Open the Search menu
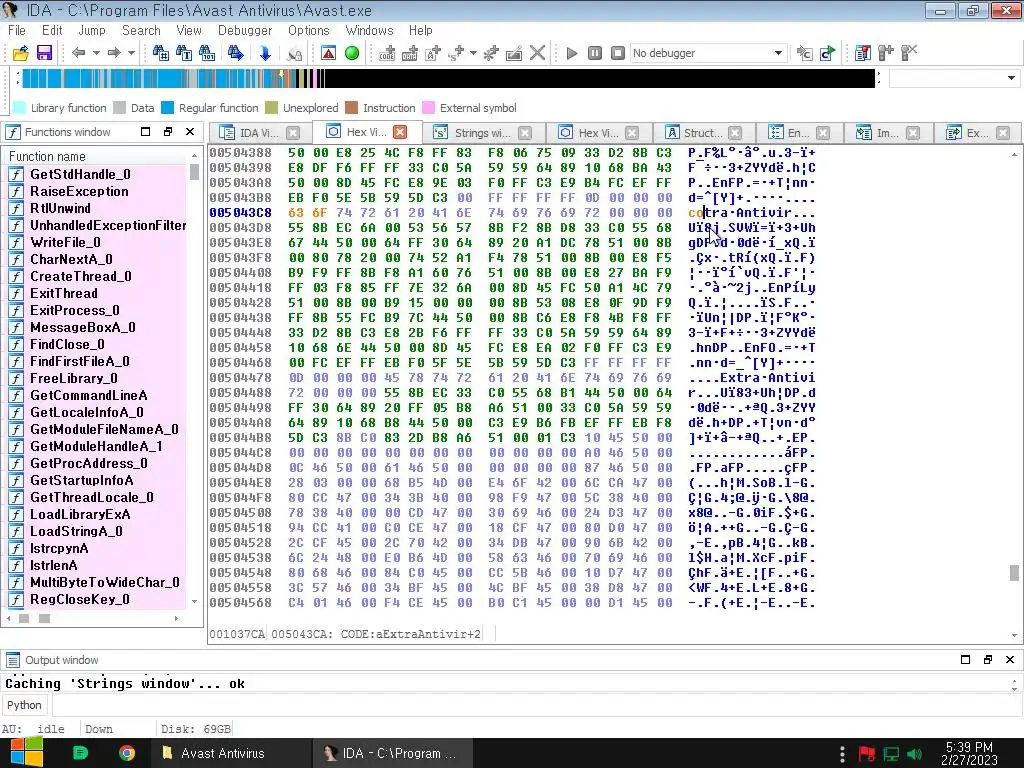This screenshot has width=1024, height=768. [141, 30]
